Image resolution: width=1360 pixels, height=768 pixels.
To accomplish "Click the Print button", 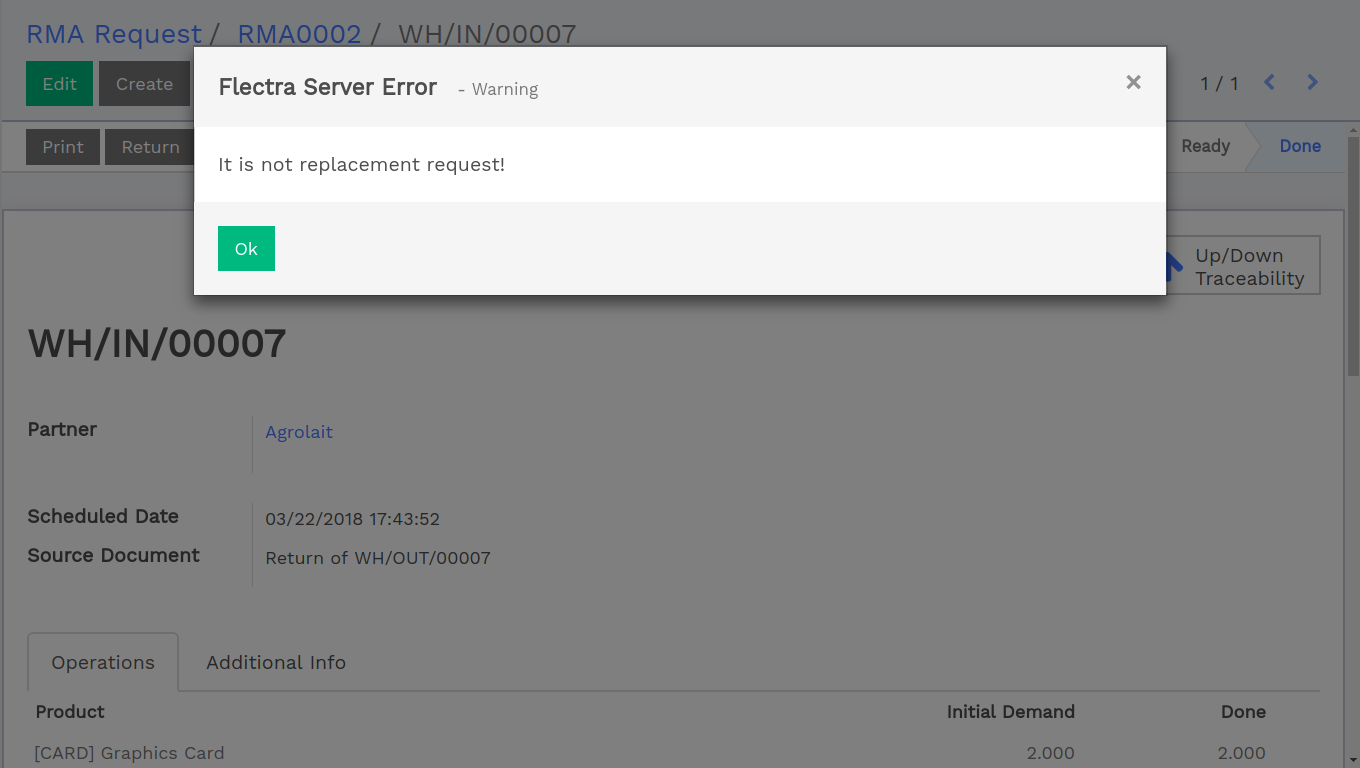I will click(x=63, y=147).
